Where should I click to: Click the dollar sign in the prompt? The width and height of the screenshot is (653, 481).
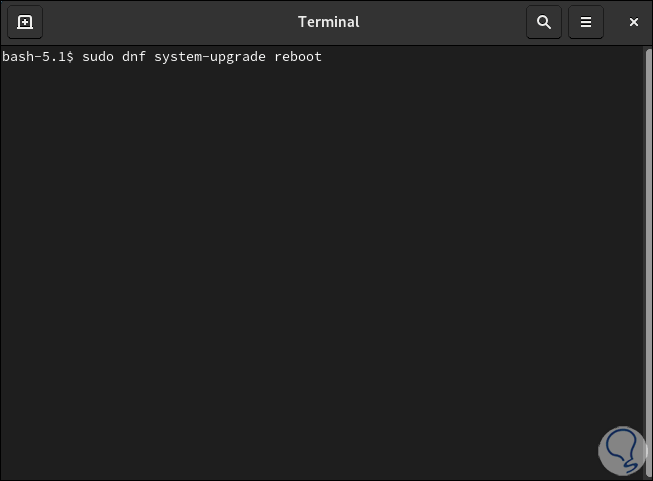[x=70, y=57]
